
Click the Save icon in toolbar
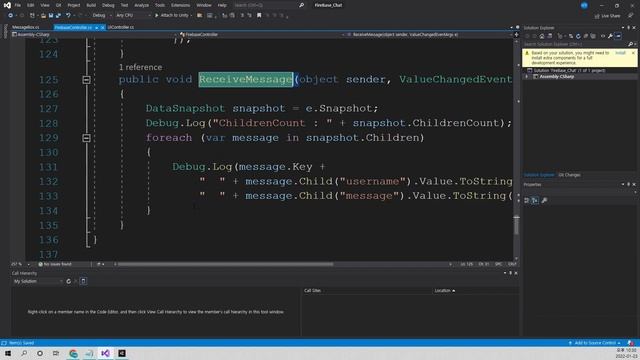[x=51, y=16]
